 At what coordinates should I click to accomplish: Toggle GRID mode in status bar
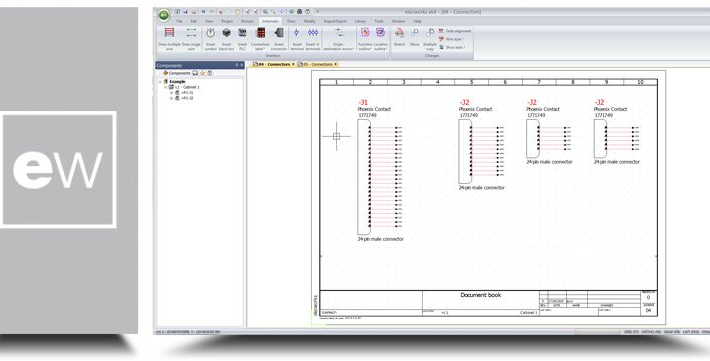click(x=631, y=332)
